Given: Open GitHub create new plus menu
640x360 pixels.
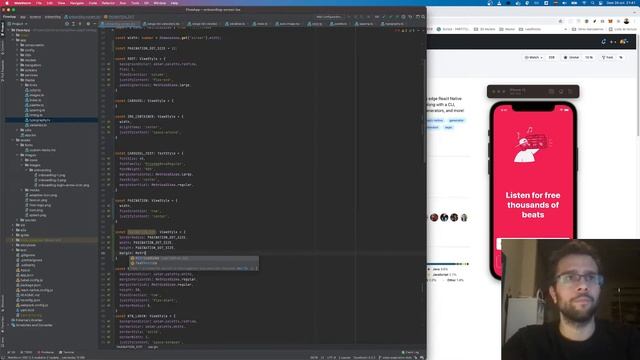Looking at the screenshot, I should (x=612, y=42).
